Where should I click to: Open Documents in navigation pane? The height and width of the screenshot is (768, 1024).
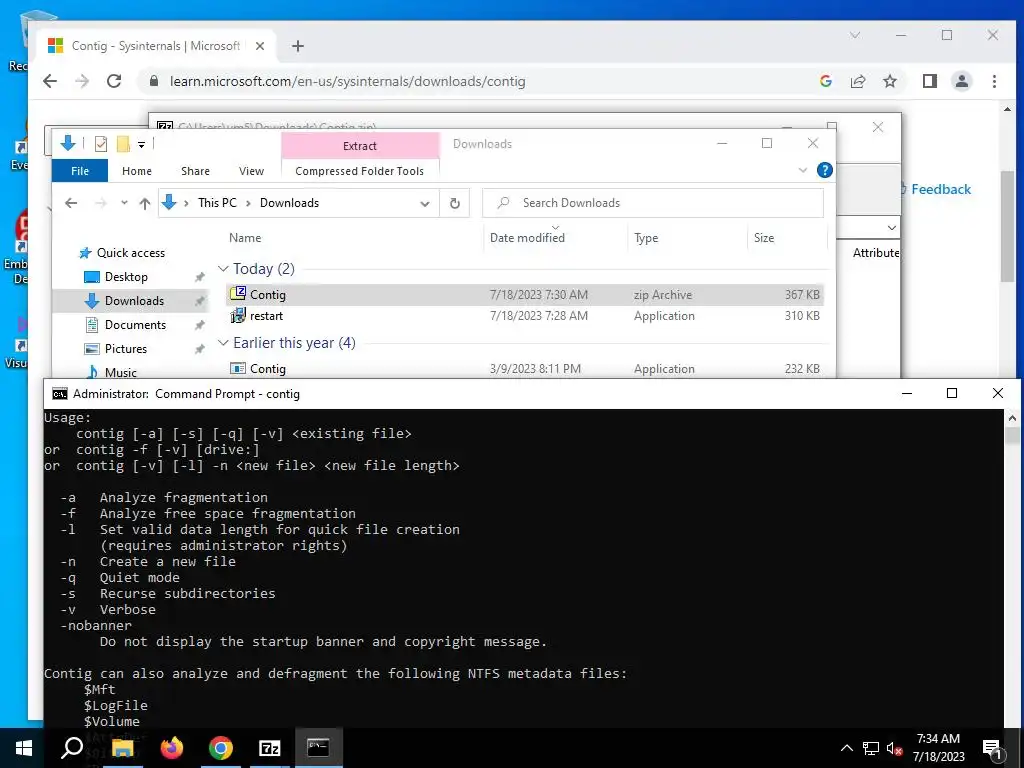pyautogui.click(x=135, y=325)
